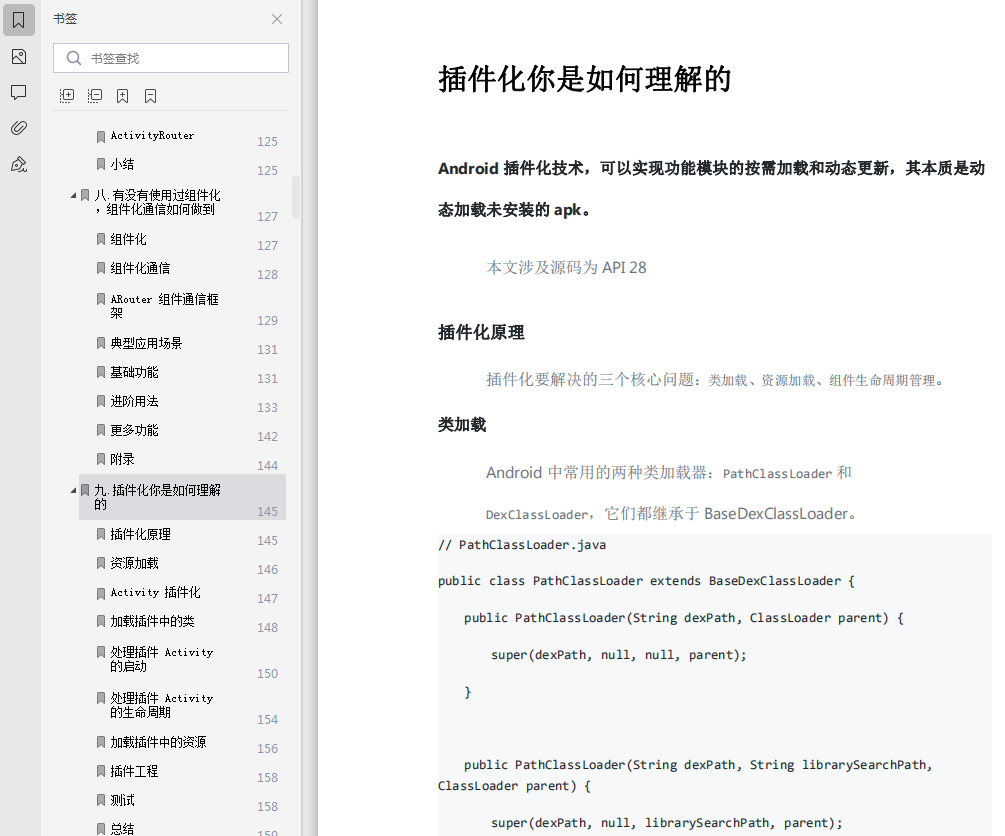
Task: Open the attachments paperclip icon
Action: pos(19,128)
